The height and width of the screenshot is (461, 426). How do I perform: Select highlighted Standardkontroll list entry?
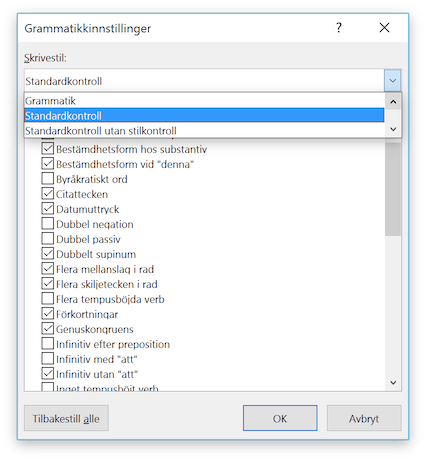tap(204, 116)
